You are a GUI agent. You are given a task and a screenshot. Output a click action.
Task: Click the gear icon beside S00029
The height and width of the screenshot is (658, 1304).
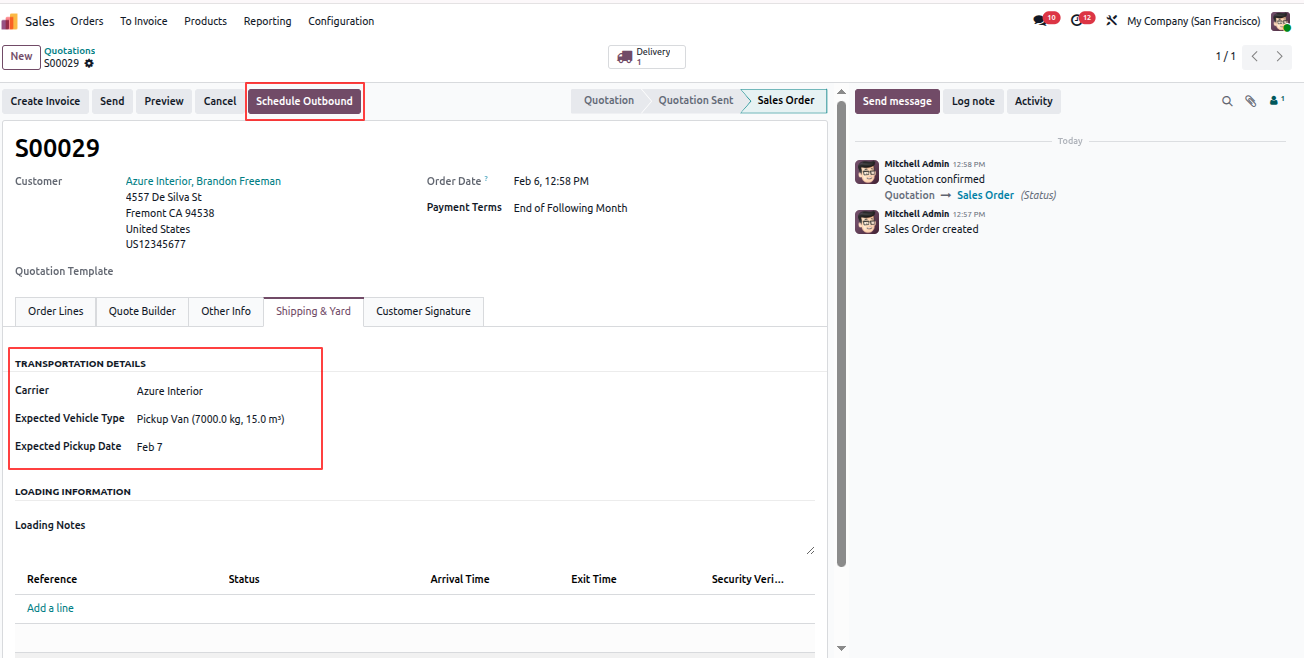pos(89,63)
